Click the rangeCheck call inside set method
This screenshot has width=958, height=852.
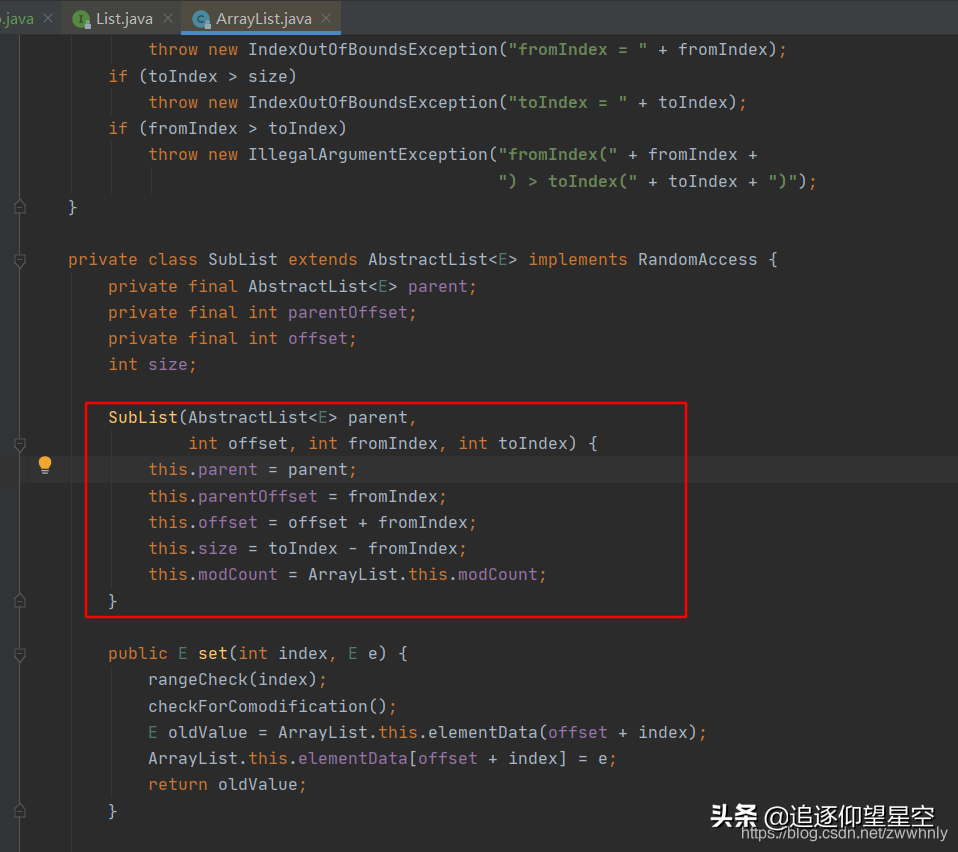[x=188, y=679]
